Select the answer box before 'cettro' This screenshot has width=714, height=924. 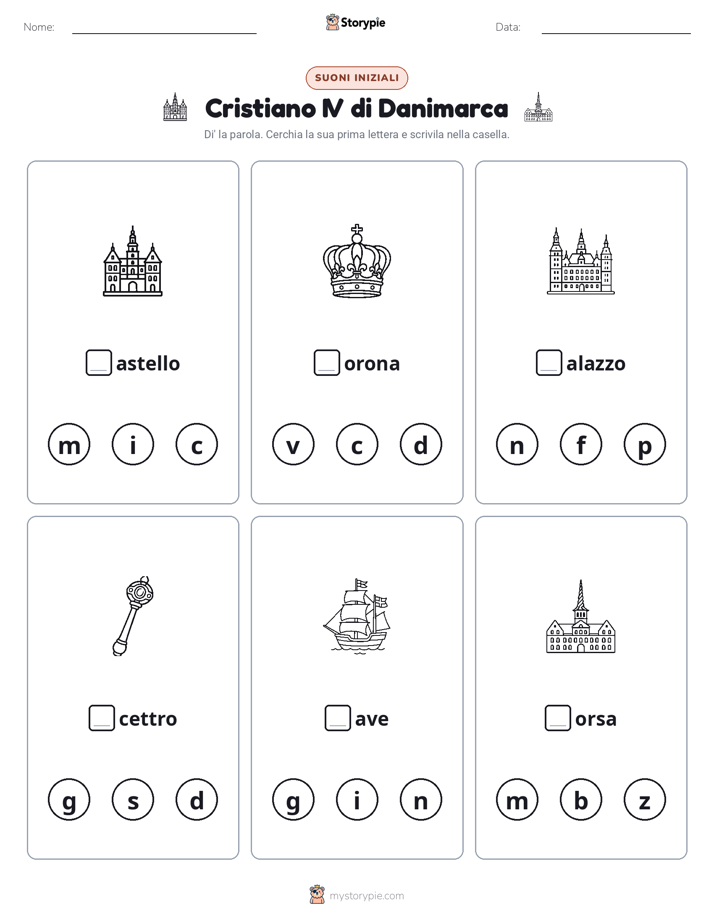coord(101,718)
